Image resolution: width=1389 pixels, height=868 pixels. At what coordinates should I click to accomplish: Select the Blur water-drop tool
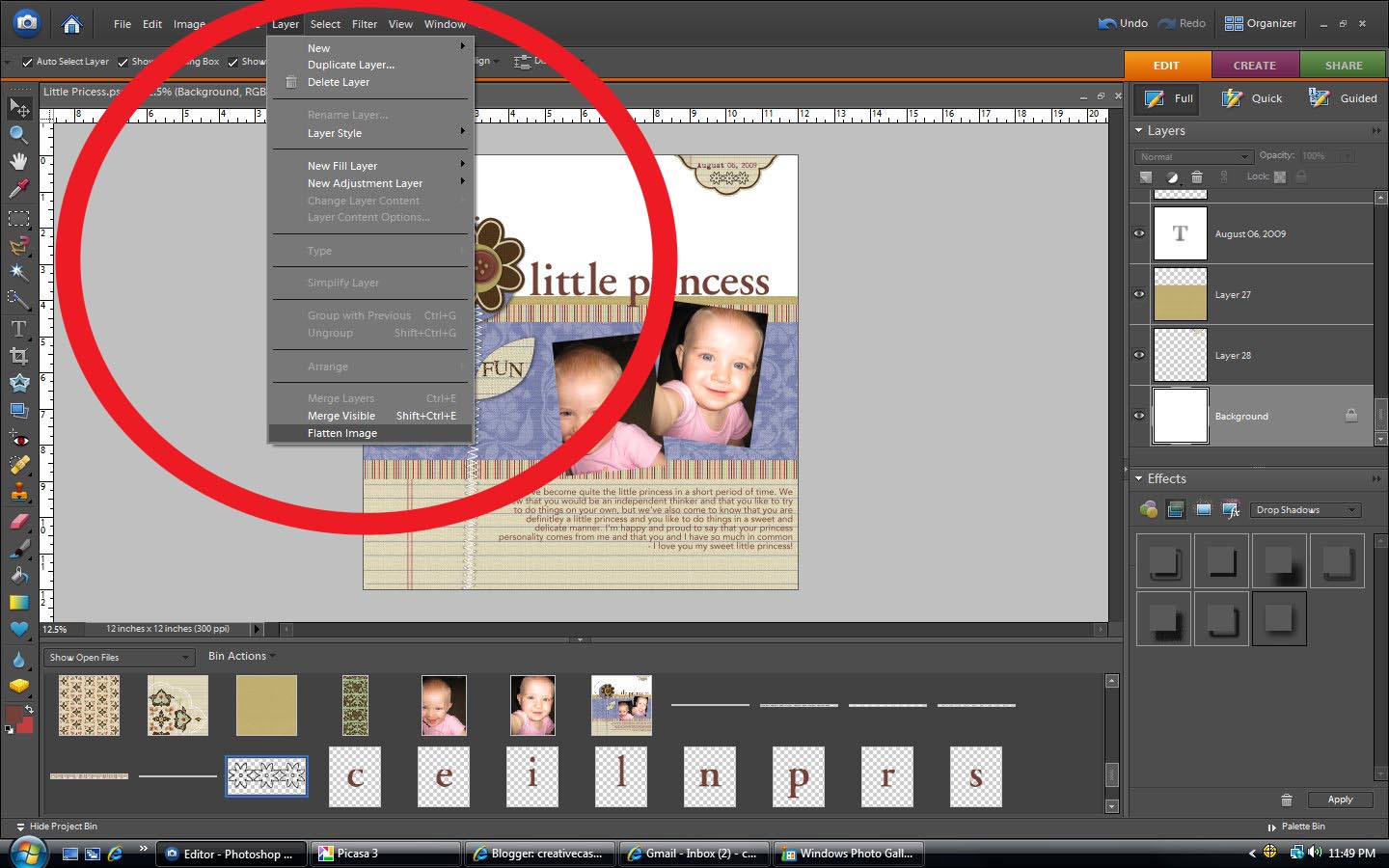click(x=18, y=660)
